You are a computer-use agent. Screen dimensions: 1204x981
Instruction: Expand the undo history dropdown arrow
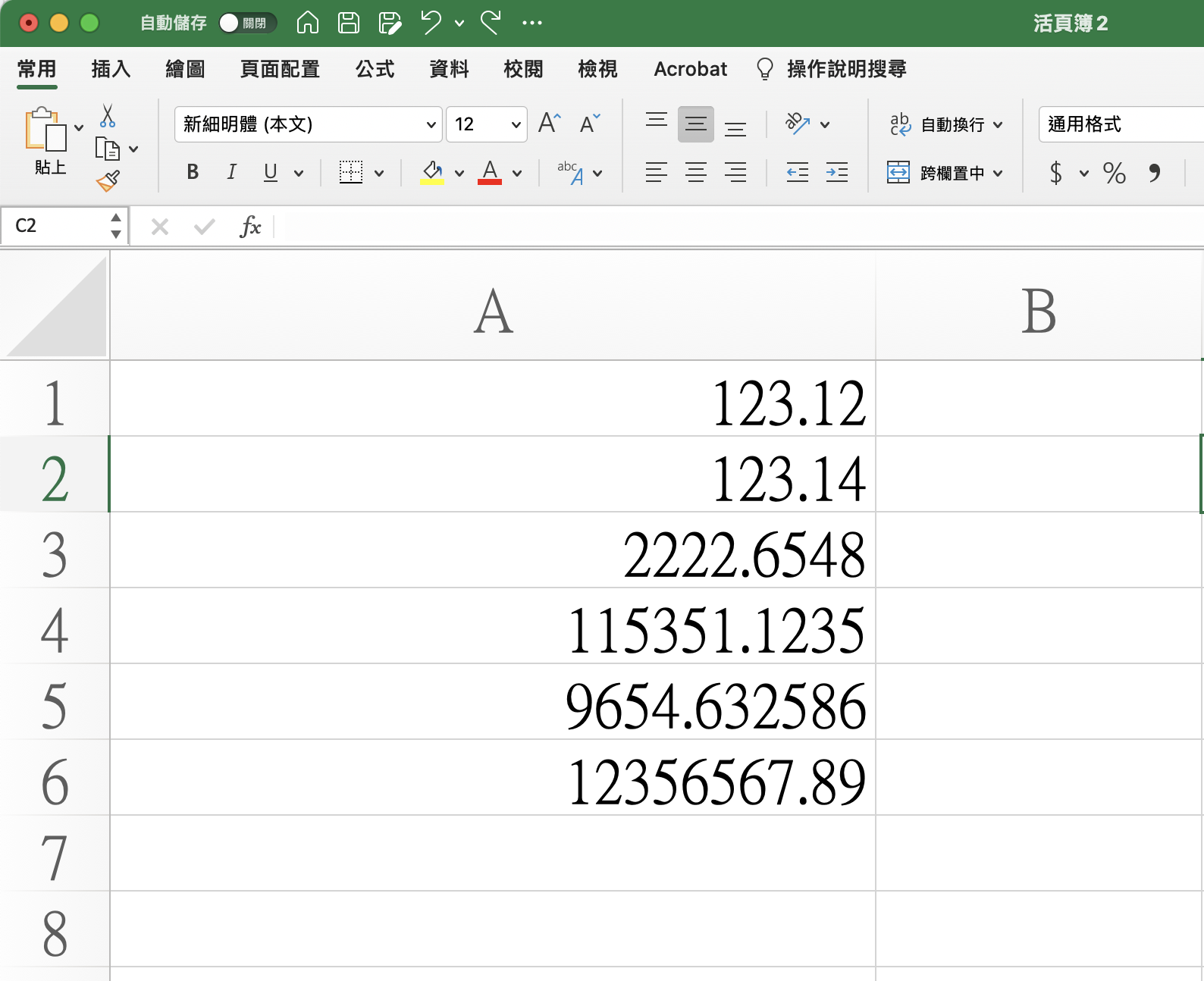(459, 24)
